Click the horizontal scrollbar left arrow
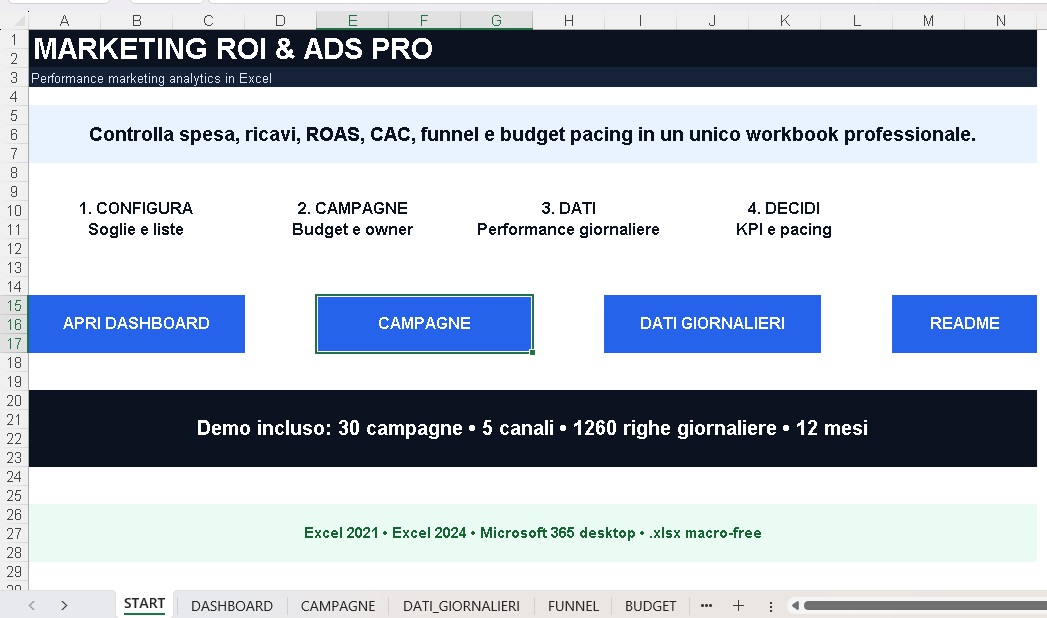The image size is (1047, 618). point(795,606)
